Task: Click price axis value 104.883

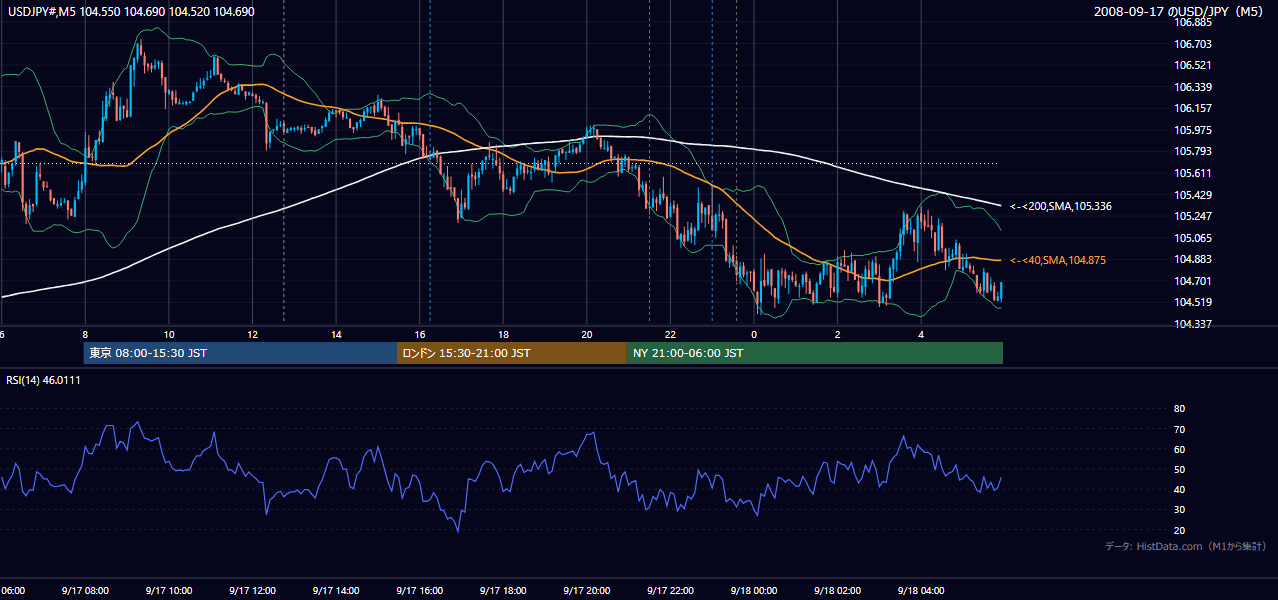Action: (1194, 259)
